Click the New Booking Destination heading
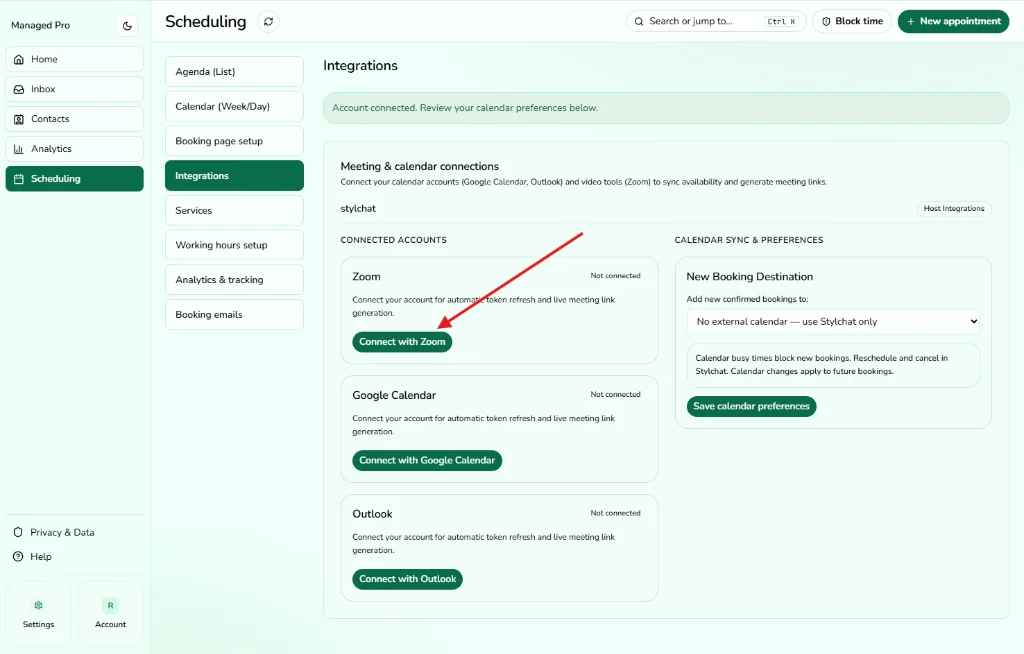Image resolution: width=1024 pixels, height=654 pixels. point(750,277)
